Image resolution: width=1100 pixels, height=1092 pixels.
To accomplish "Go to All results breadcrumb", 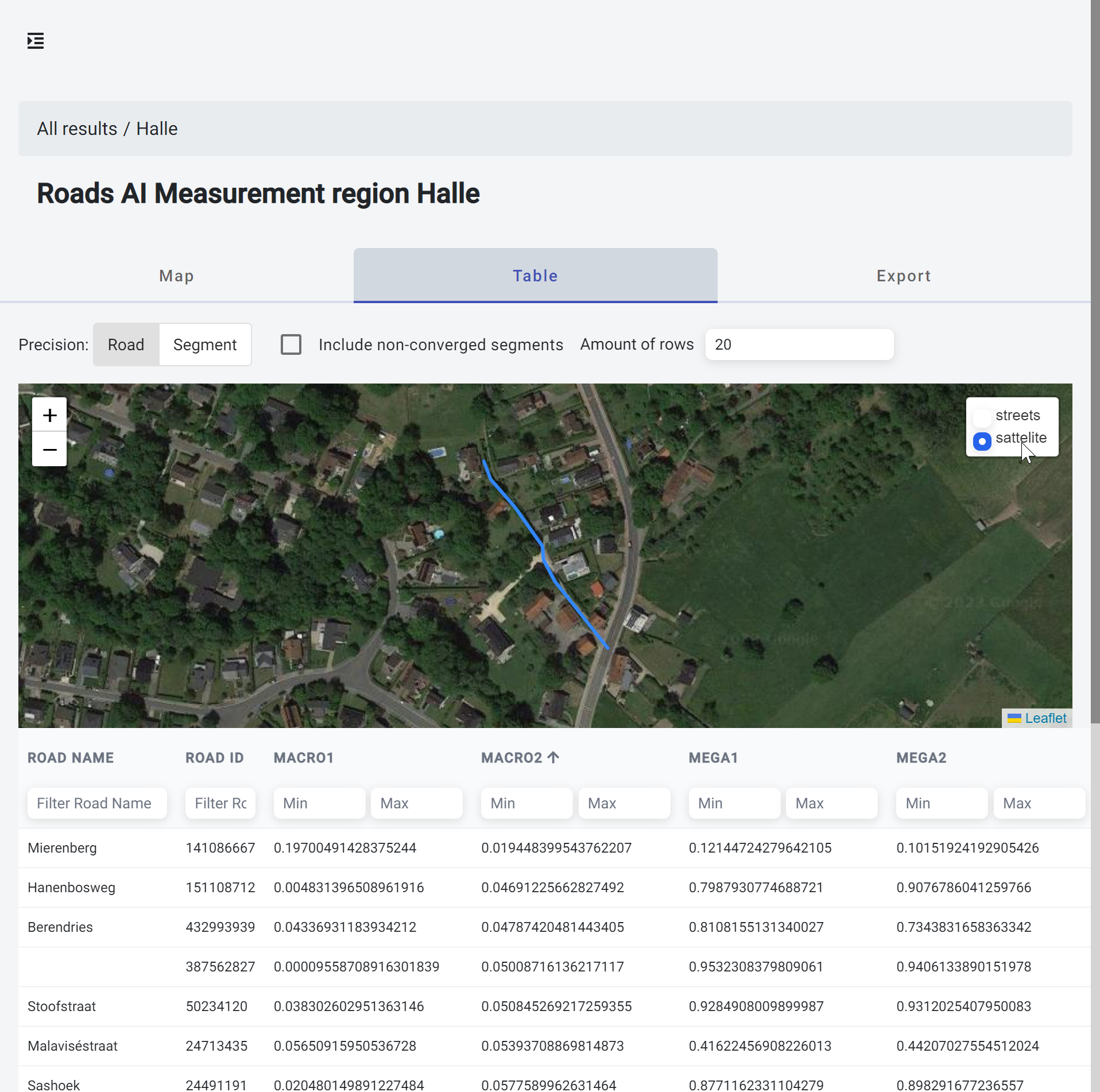I will 77,129.
